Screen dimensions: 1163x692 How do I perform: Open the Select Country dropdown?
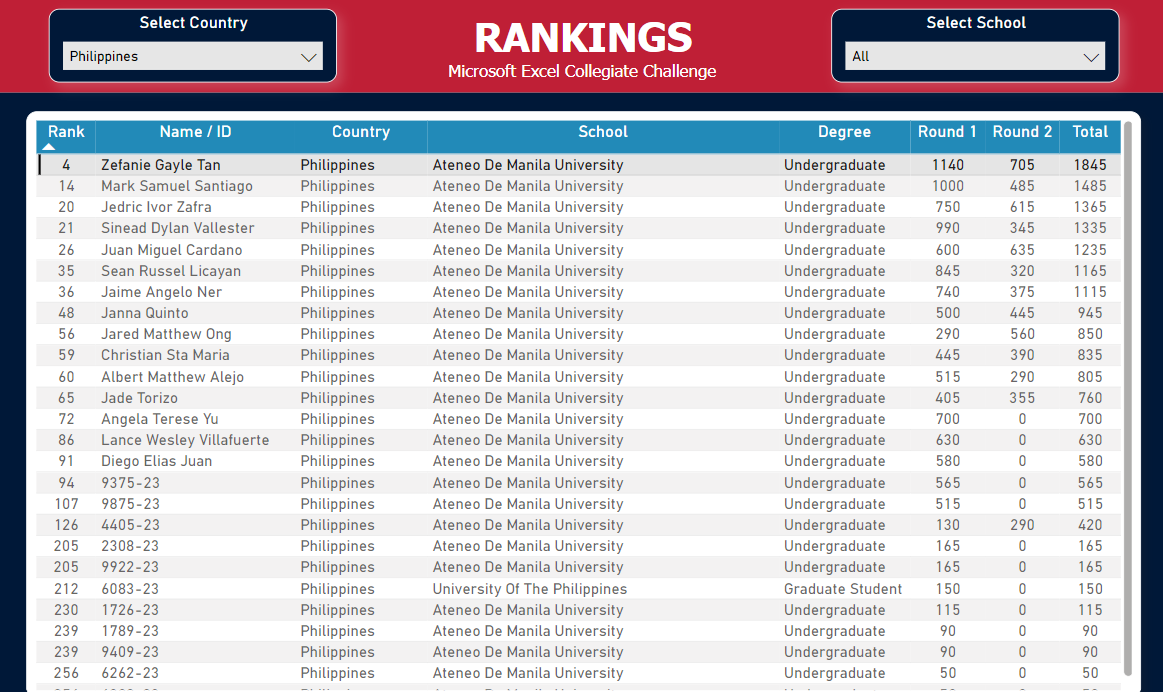tap(192, 57)
